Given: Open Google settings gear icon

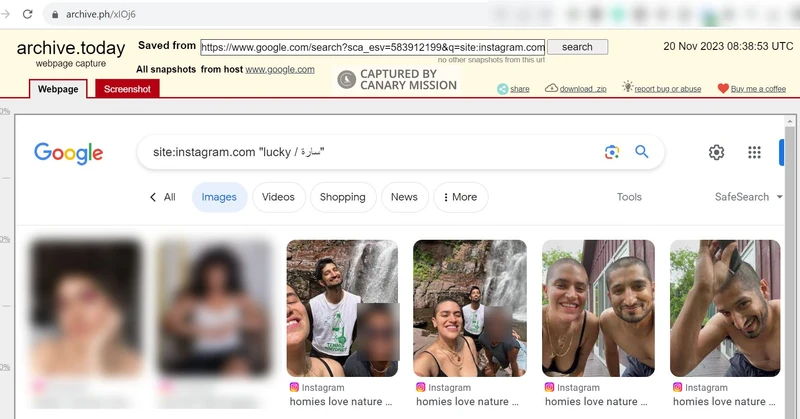Looking at the screenshot, I should pos(716,152).
